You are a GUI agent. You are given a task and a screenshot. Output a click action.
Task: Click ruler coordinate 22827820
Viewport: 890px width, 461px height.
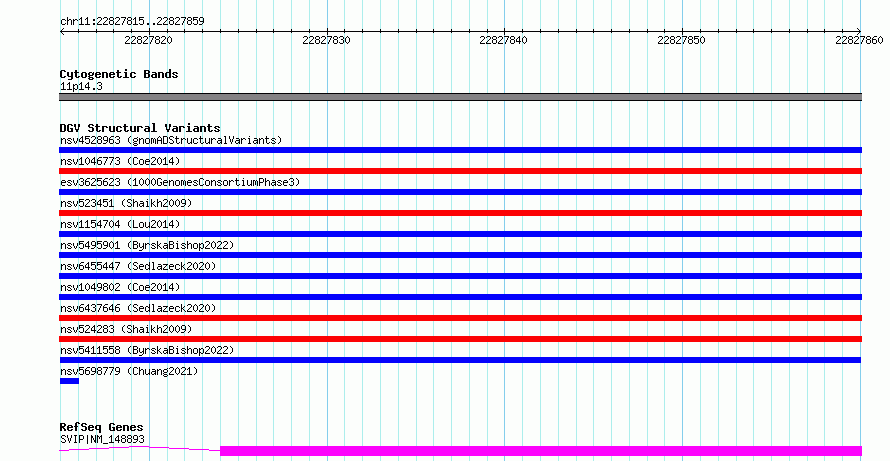tap(148, 40)
